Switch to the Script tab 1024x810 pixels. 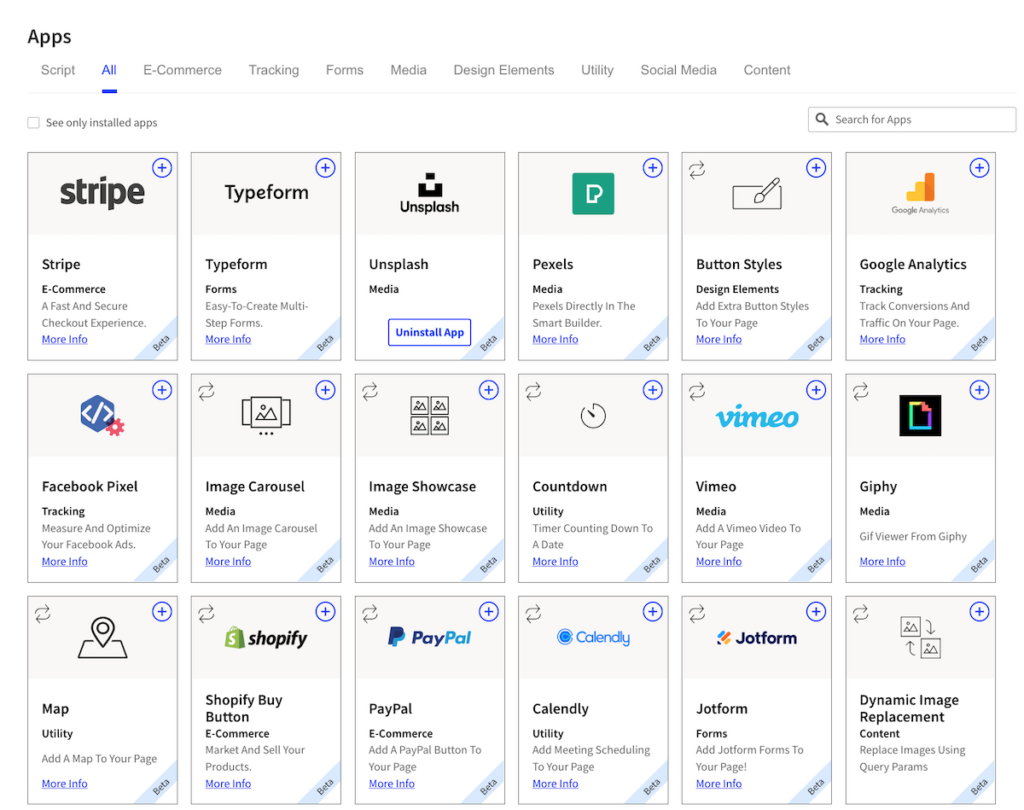click(x=58, y=70)
